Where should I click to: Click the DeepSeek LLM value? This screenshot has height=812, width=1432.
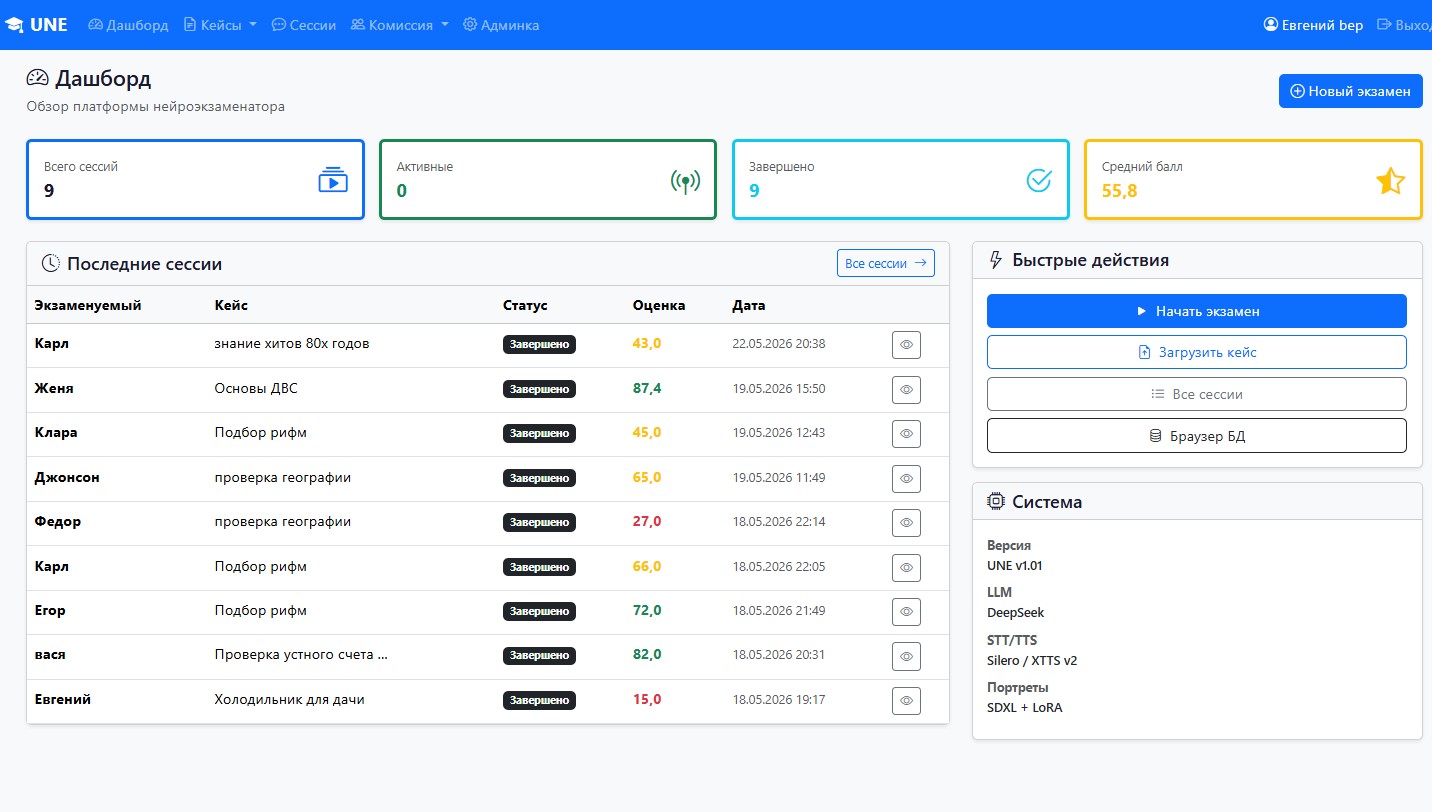1015,612
